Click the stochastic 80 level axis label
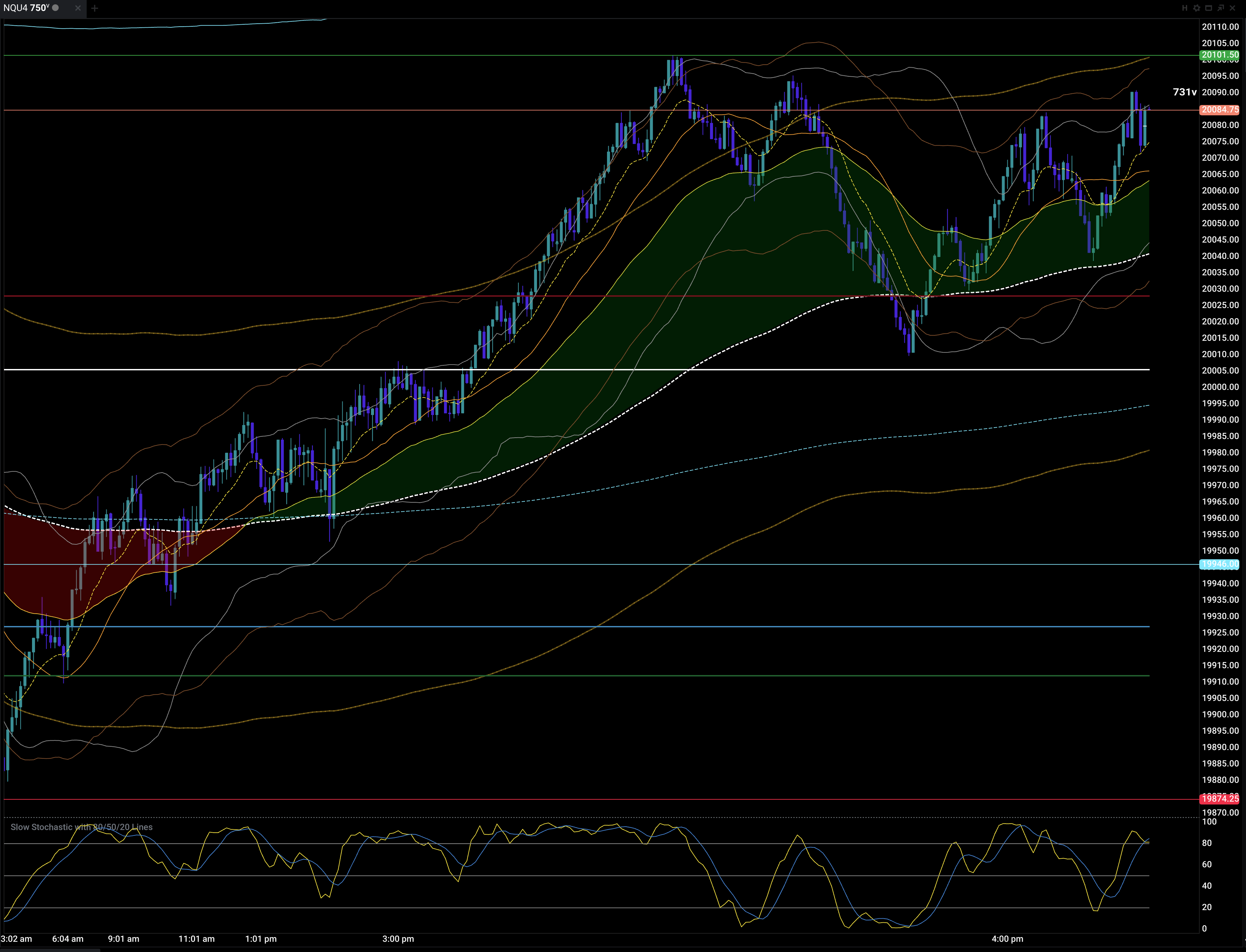The height and width of the screenshot is (952, 1246). click(1207, 843)
